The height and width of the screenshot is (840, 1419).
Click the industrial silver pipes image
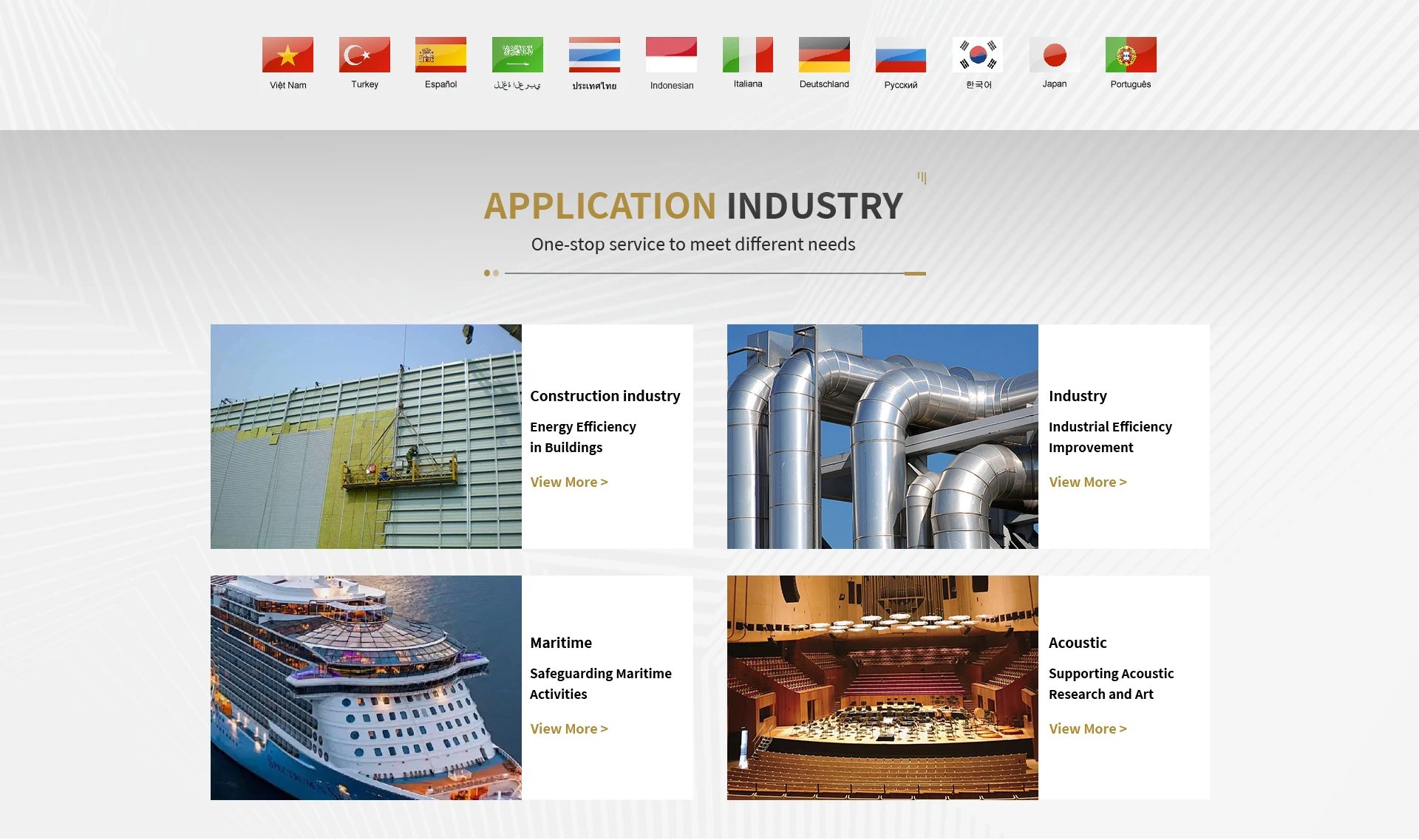[882, 437]
